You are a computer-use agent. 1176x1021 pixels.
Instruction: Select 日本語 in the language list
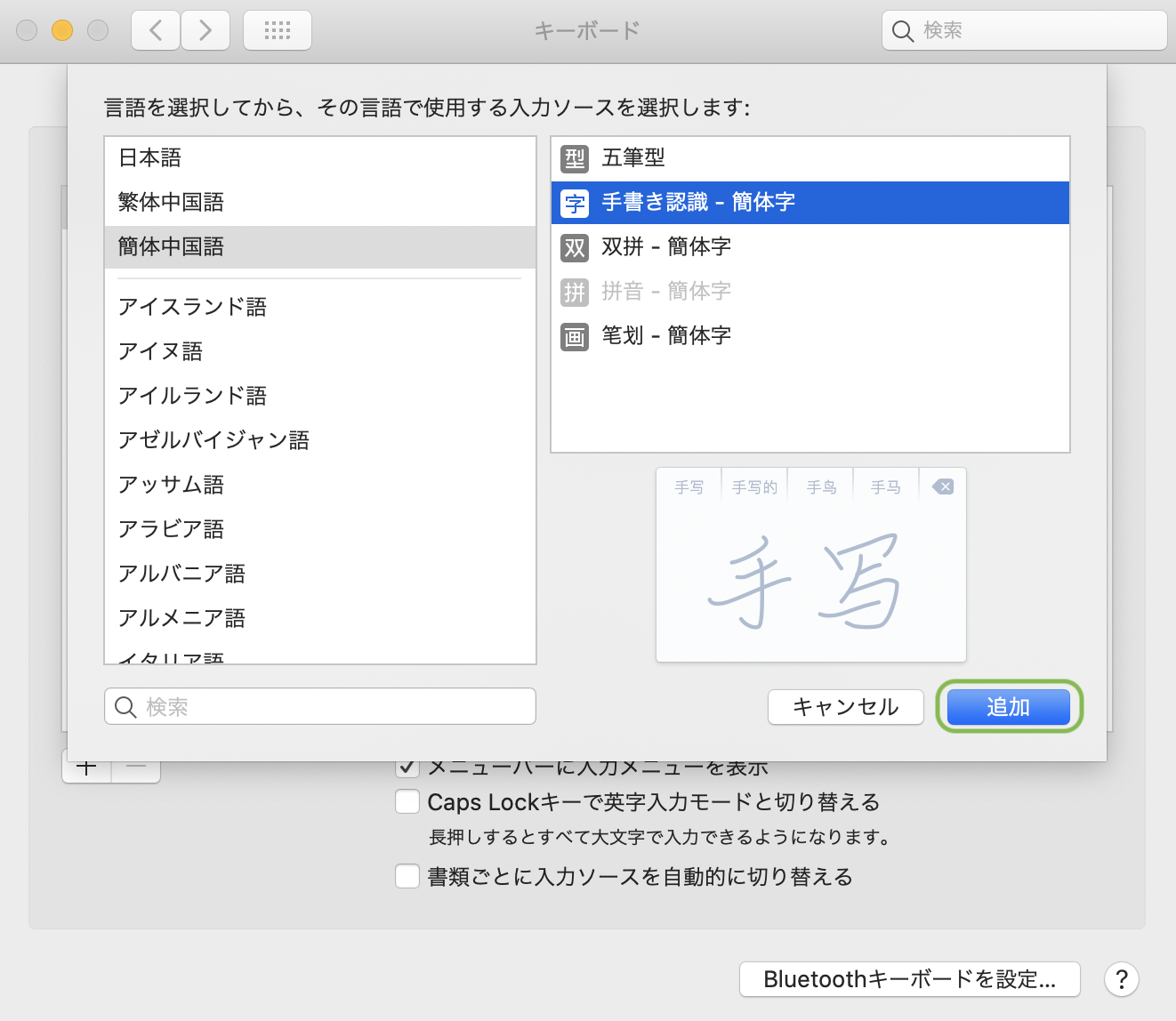click(149, 158)
